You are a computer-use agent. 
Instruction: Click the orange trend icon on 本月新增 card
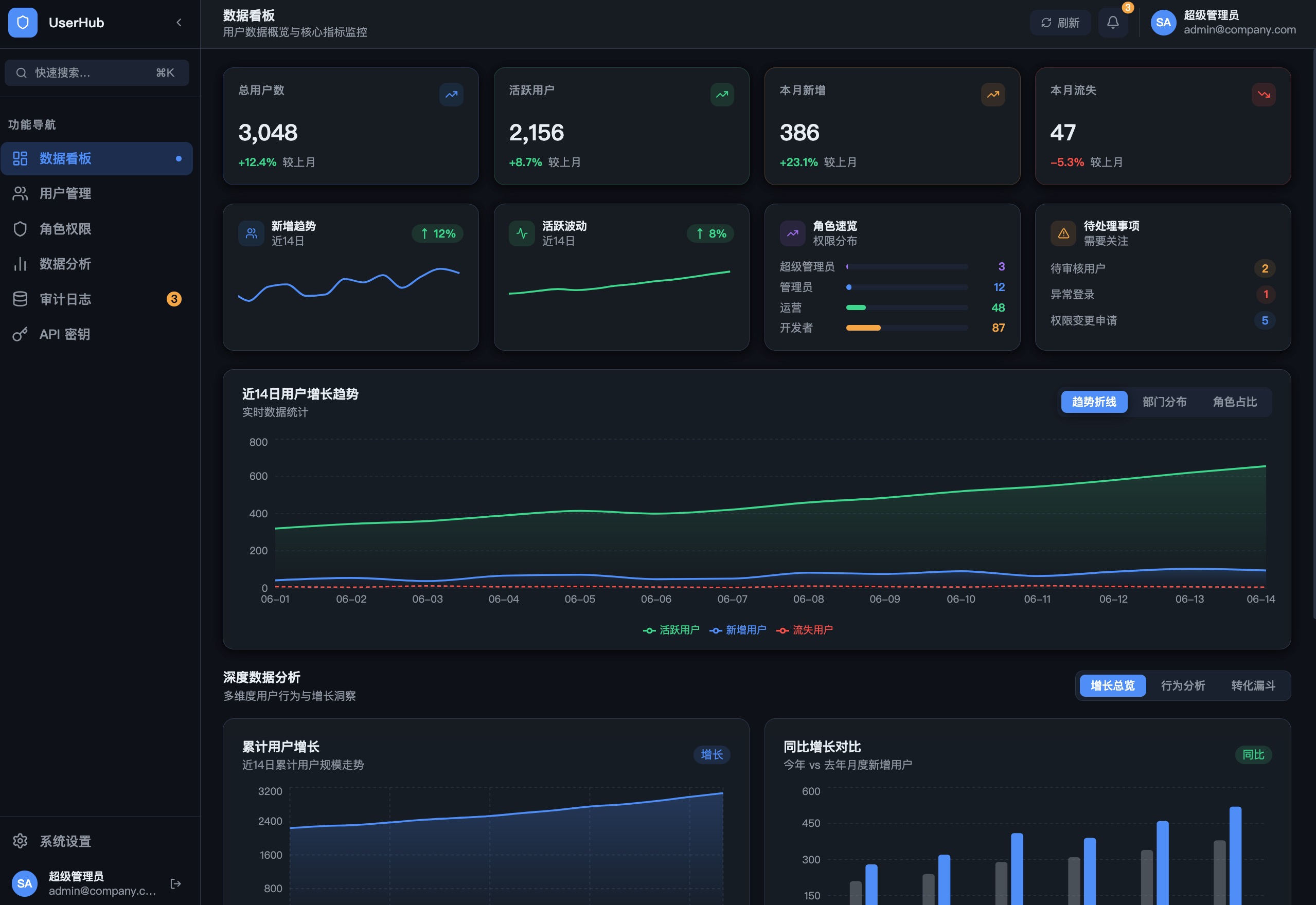tap(993, 95)
